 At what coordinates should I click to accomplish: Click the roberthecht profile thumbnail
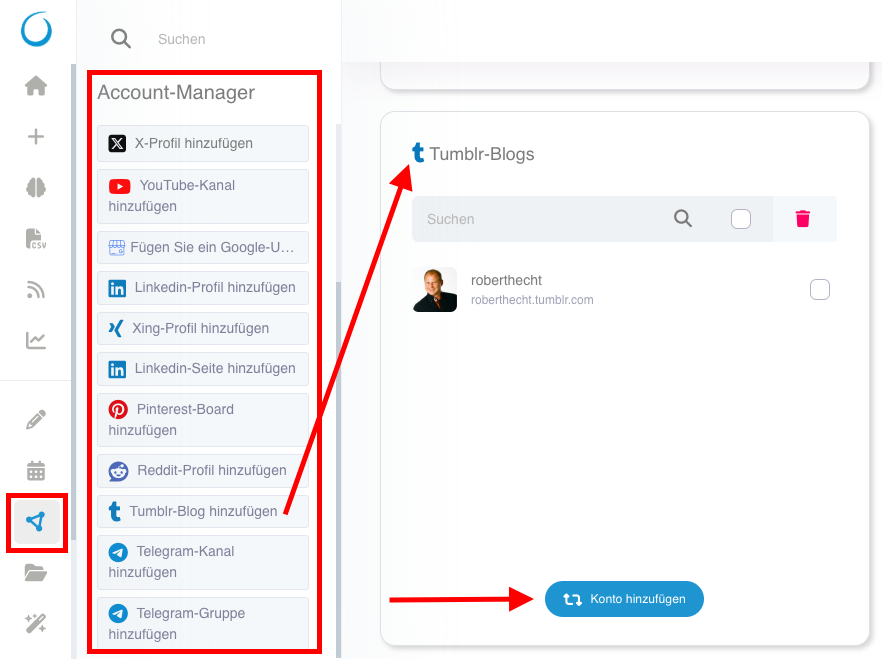[435, 290]
